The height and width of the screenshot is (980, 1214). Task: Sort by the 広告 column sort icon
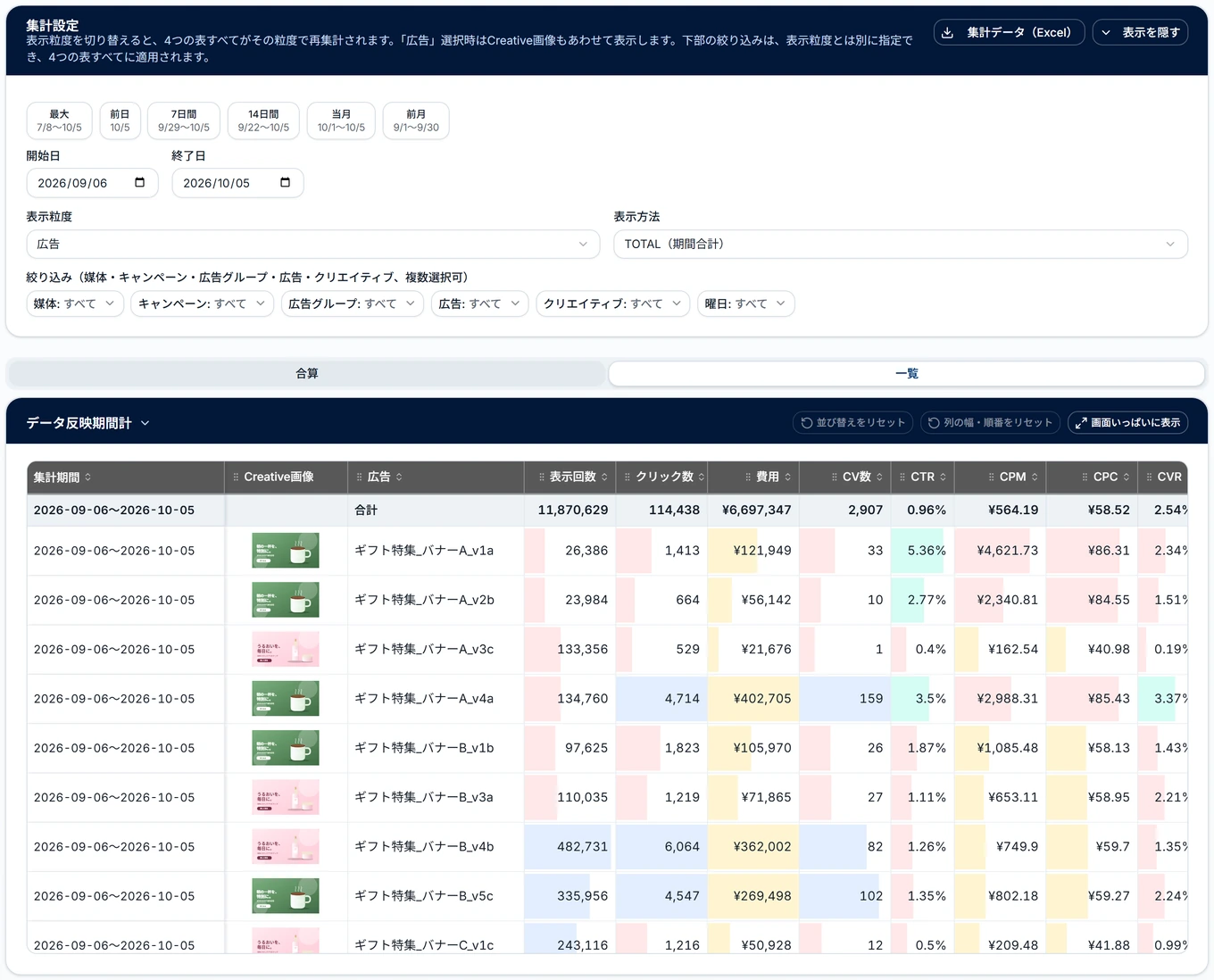pyautogui.click(x=399, y=478)
